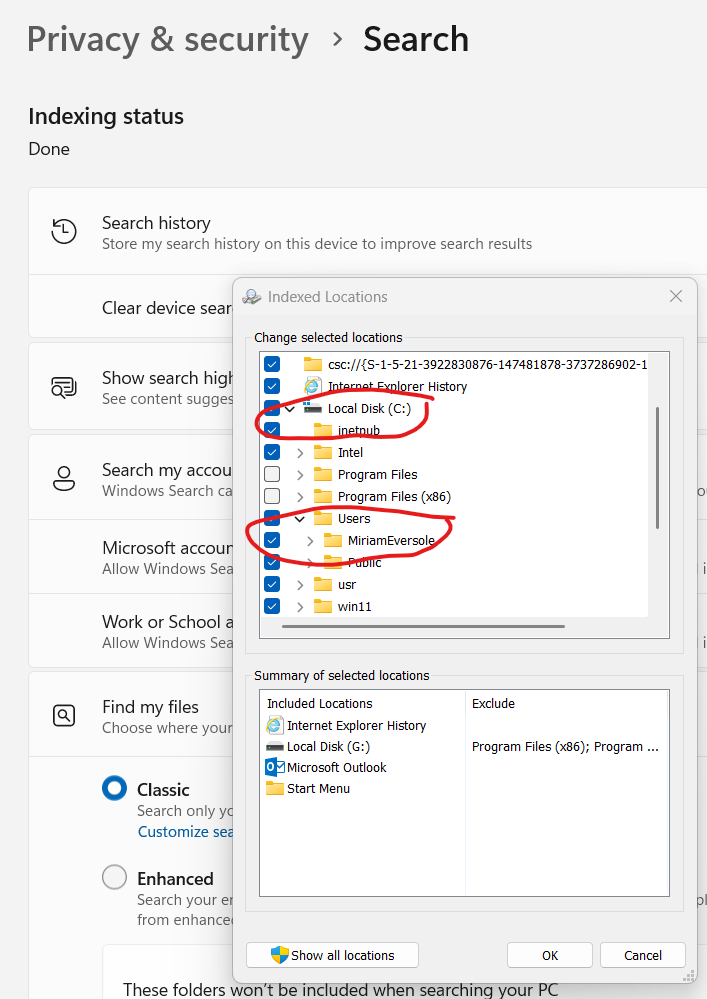This screenshot has width=707, height=999.
Task: Click the MiriamEversole folder icon
Action: point(333,540)
